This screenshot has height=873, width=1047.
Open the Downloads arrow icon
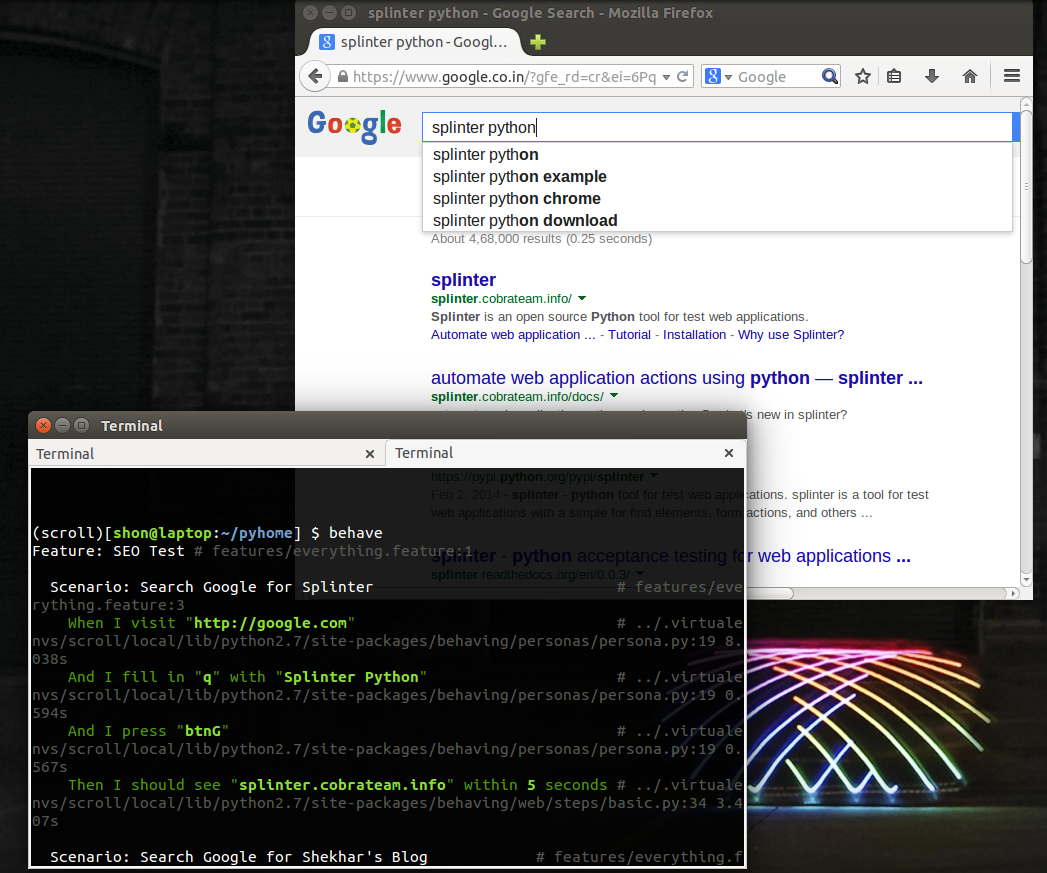[932, 77]
